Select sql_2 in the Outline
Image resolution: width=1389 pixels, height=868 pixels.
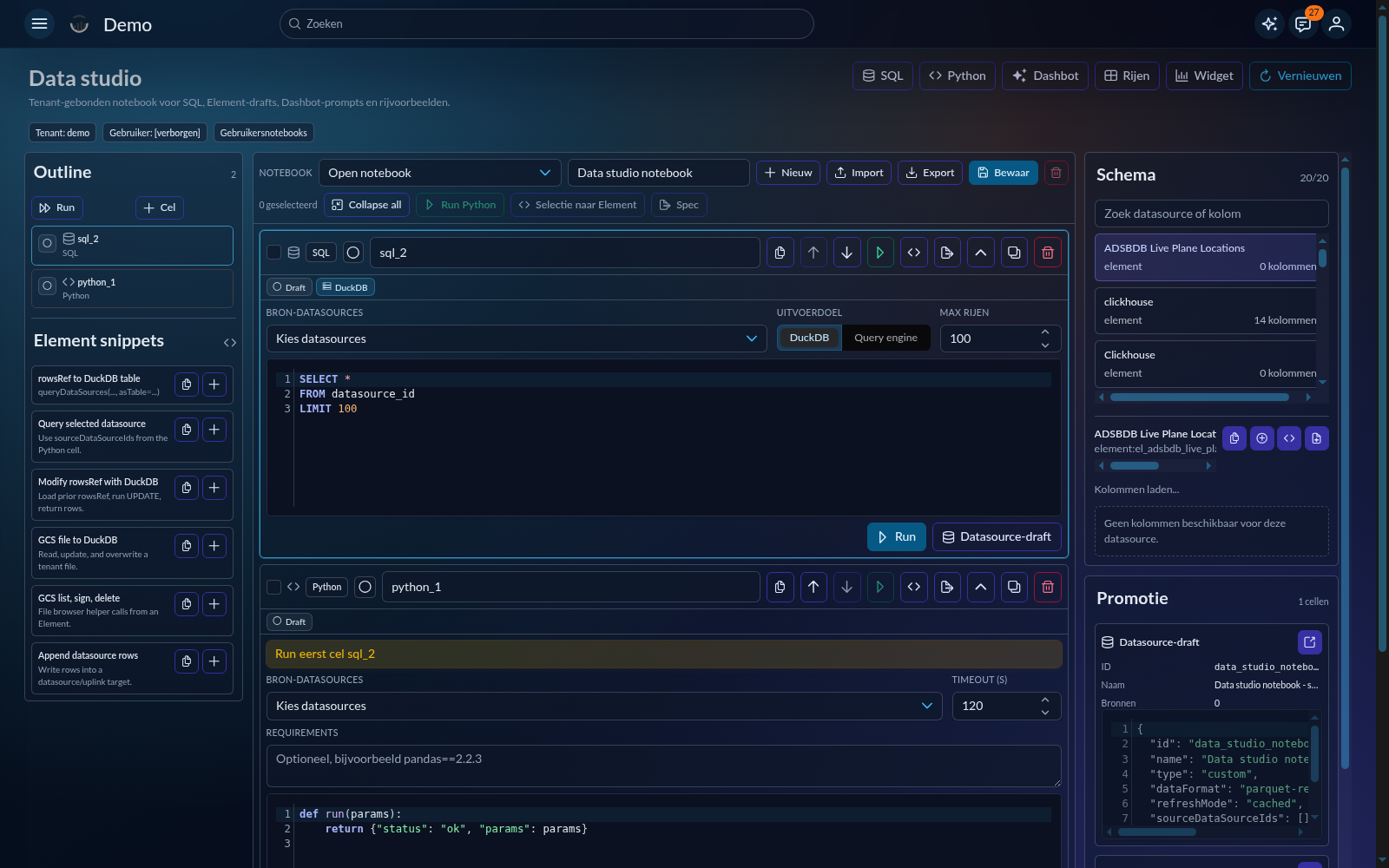tap(132, 246)
